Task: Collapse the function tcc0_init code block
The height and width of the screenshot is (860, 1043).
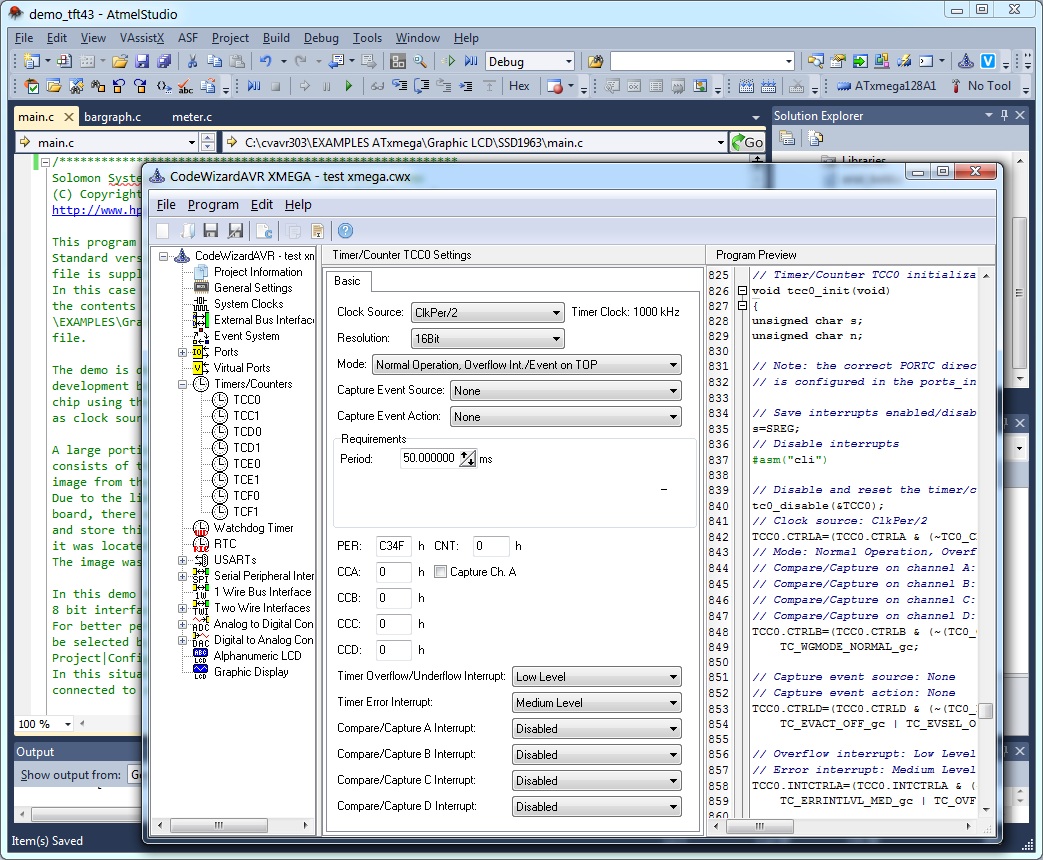Action: pyautogui.click(x=741, y=291)
